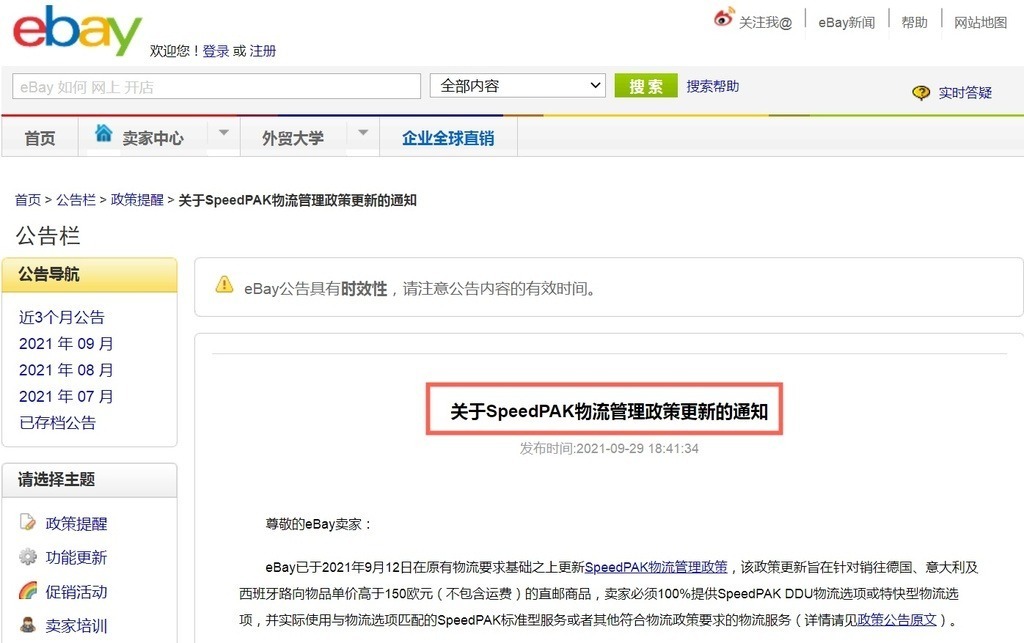The image size is (1024, 643).
Task: Click the eBay logo
Action: coord(77,32)
